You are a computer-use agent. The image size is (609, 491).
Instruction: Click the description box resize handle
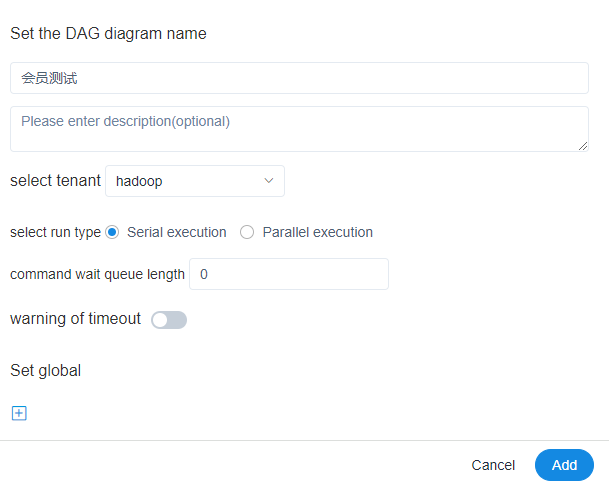click(583, 146)
